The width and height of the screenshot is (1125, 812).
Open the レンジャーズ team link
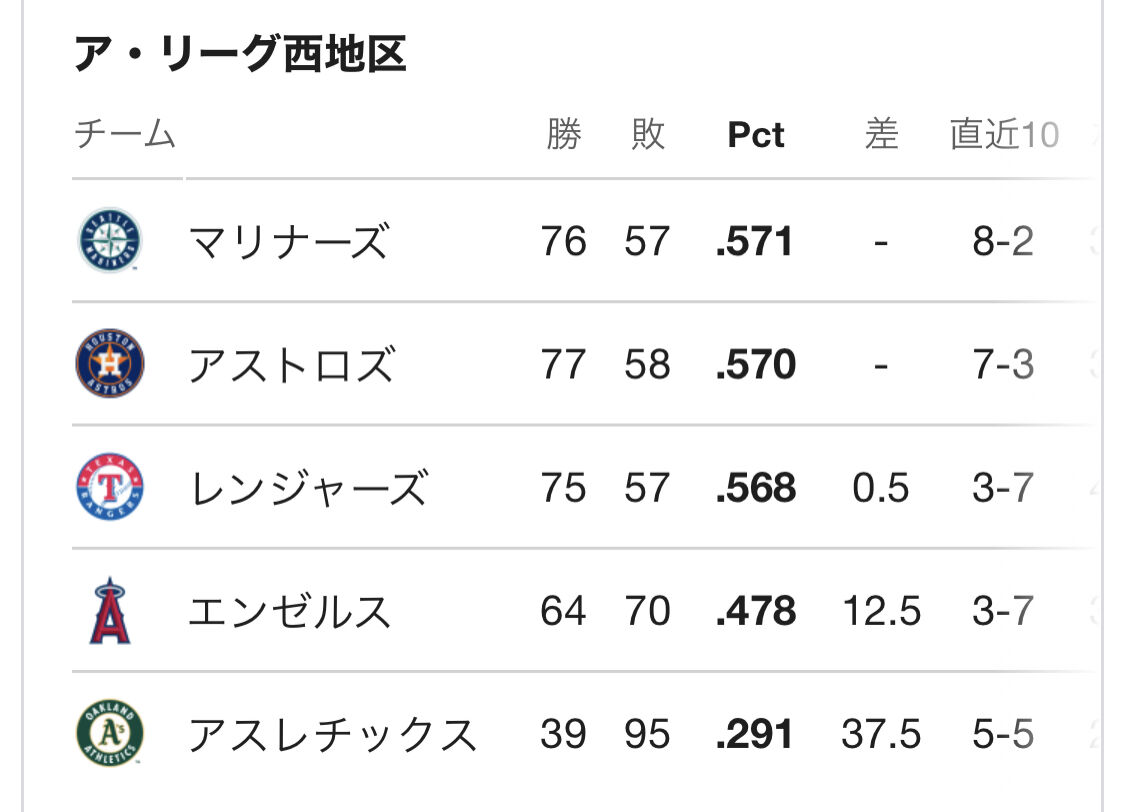point(309,488)
